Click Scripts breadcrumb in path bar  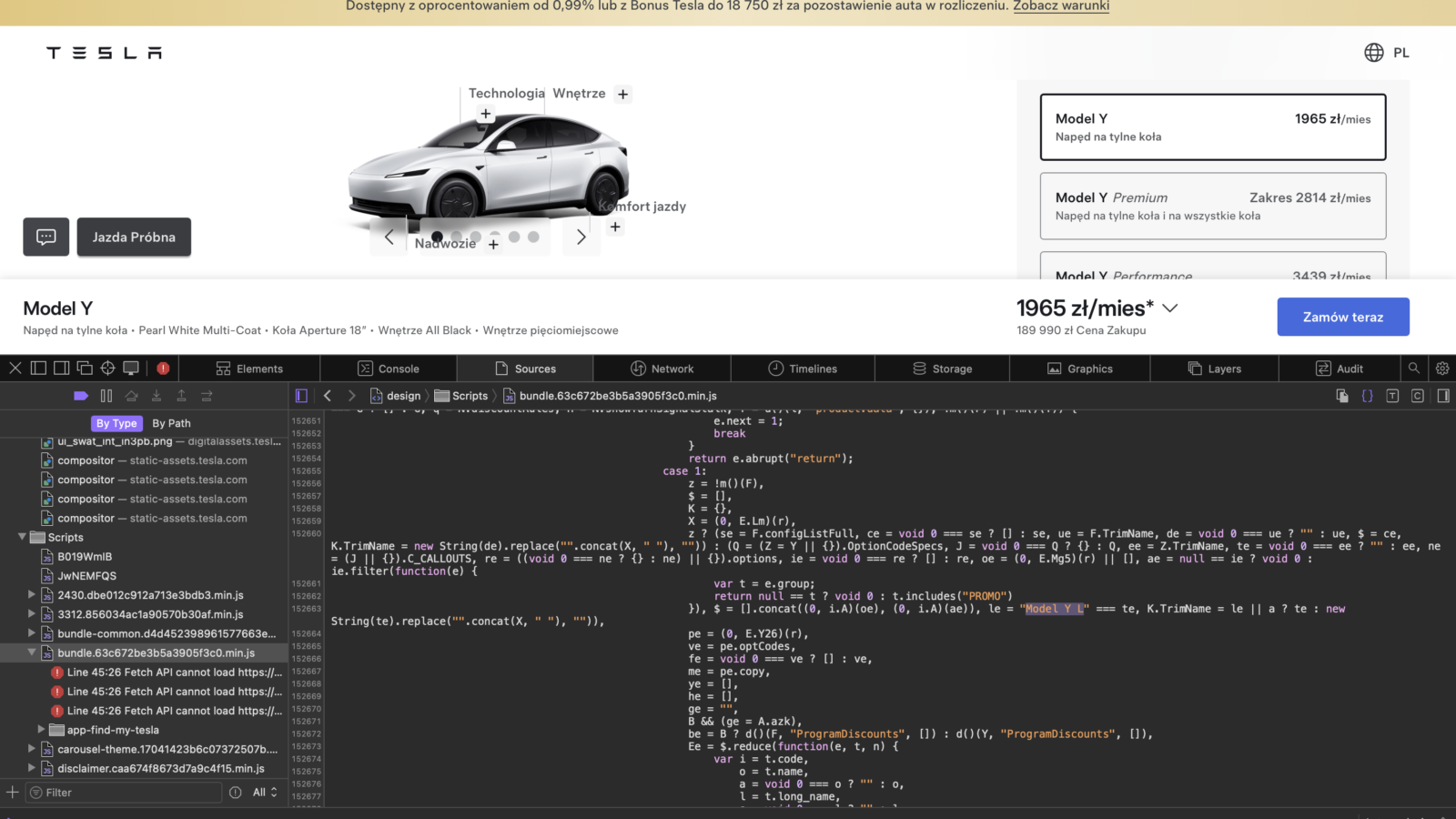coord(461,396)
